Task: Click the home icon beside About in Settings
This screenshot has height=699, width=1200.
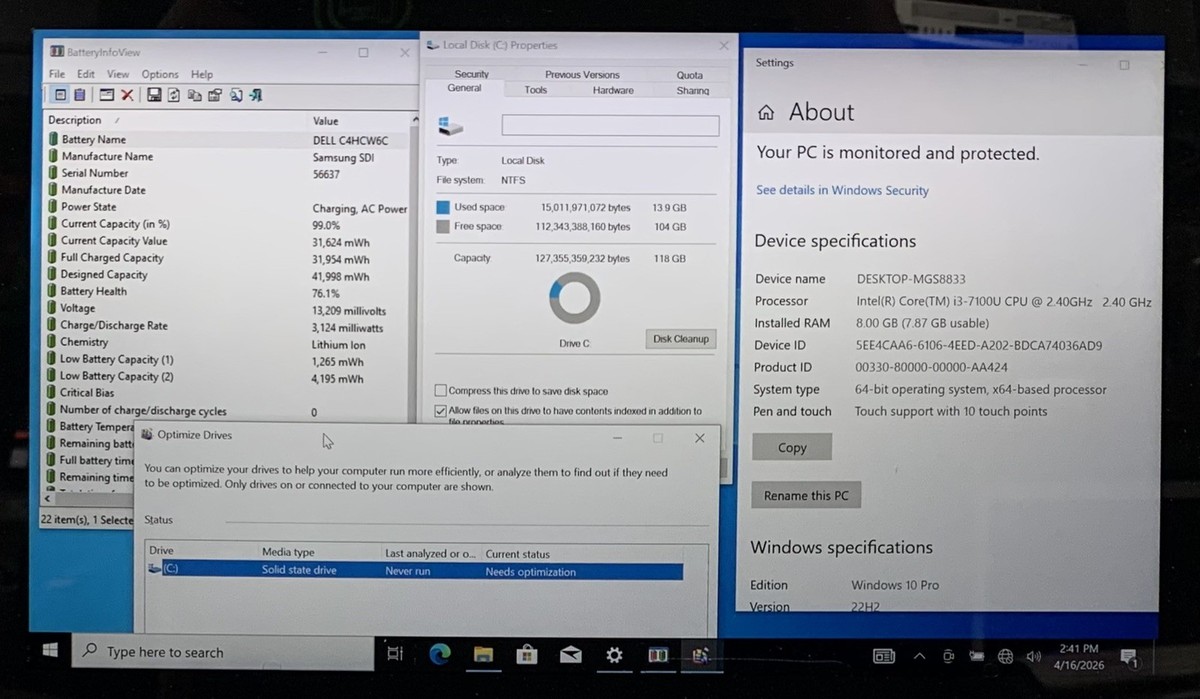Action: pos(766,113)
